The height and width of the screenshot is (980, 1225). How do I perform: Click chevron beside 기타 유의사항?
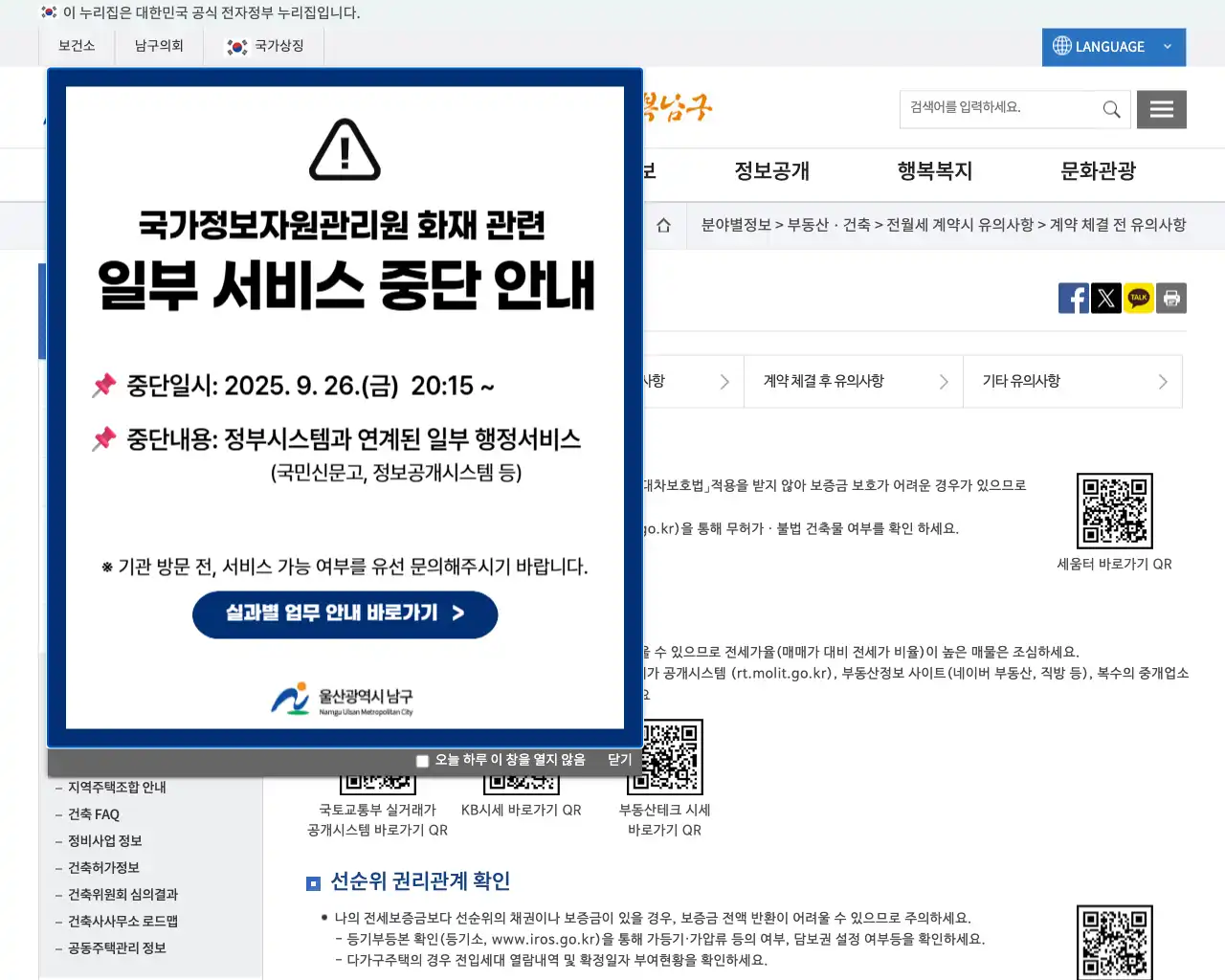pyautogui.click(x=1163, y=382)
